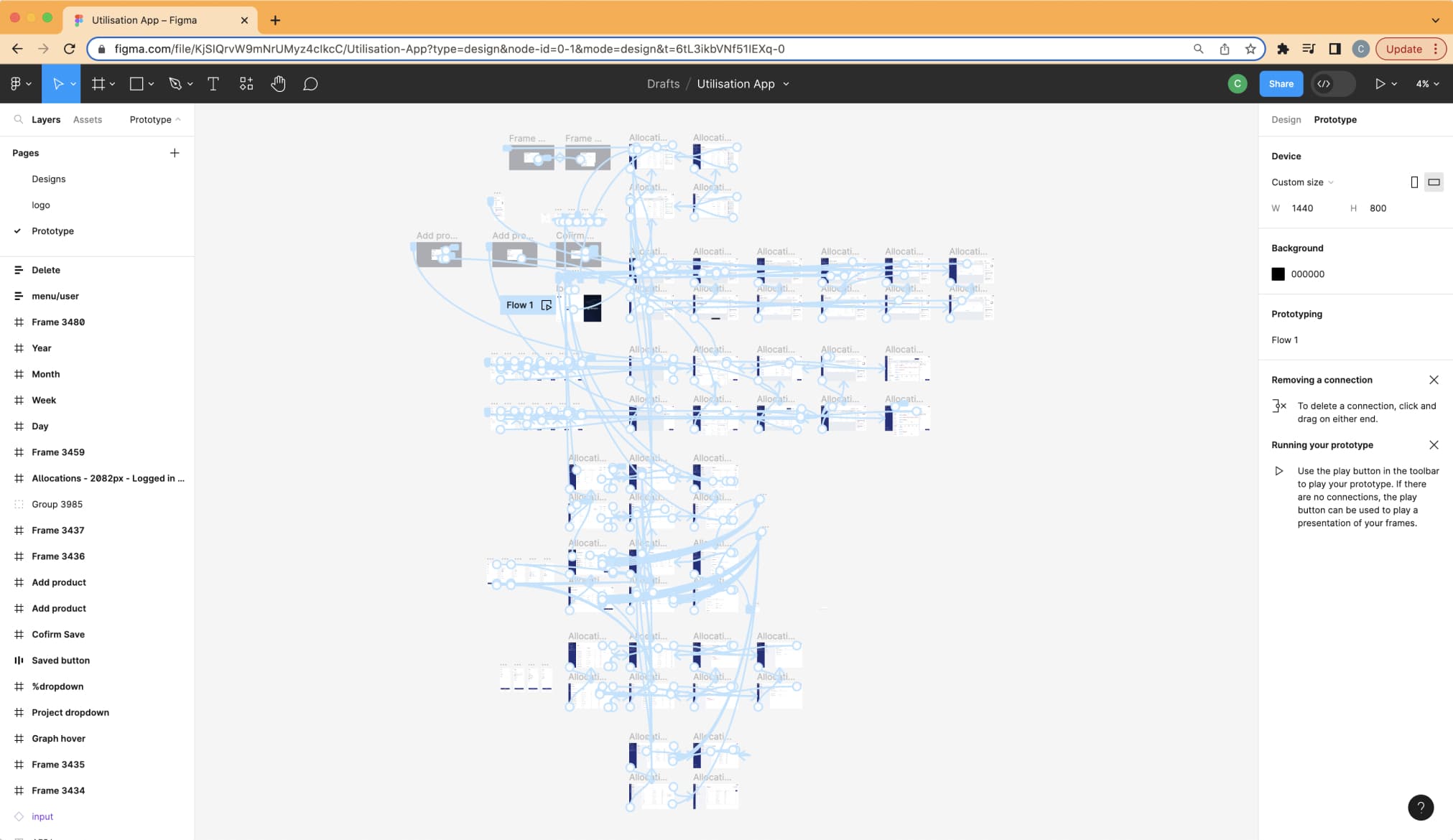
Task: Click the zoom magnifier in address bar
Action: tap(1198, 49)
